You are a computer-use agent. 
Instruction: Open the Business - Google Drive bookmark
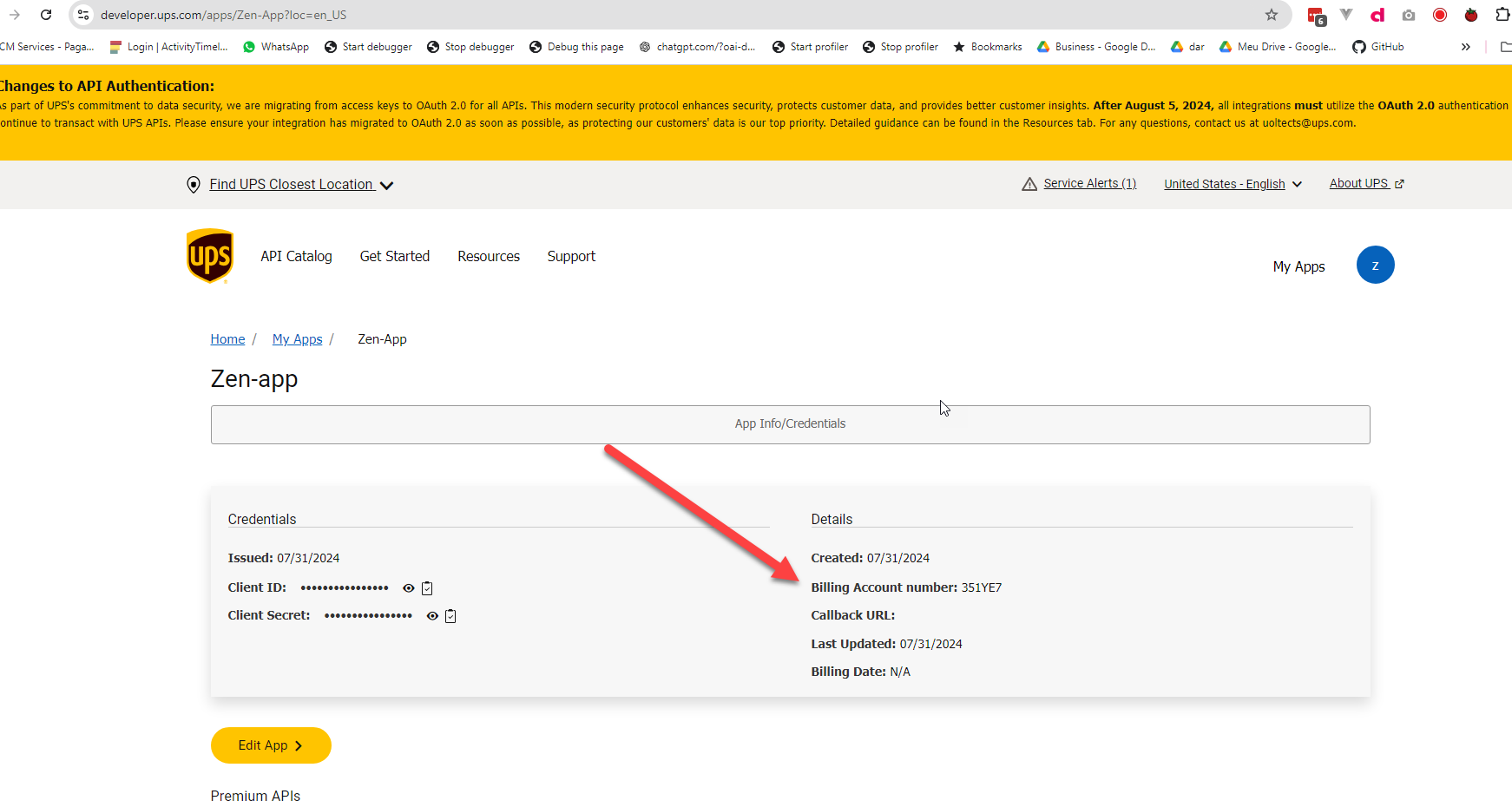pyautogui.click(x=1096, y=47)
